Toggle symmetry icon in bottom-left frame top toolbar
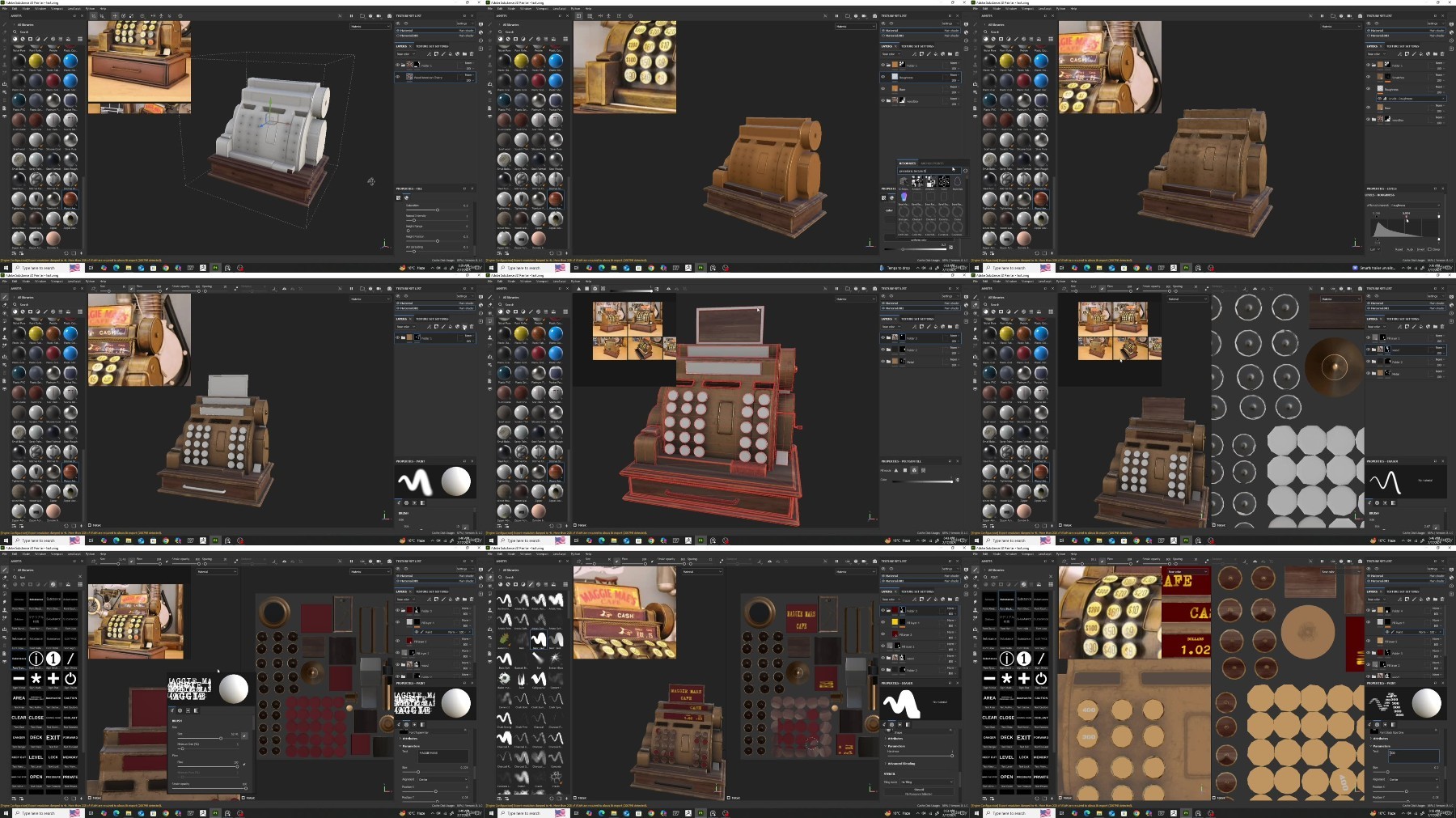Screen dimensions: 1456x818 coord(284,562)
